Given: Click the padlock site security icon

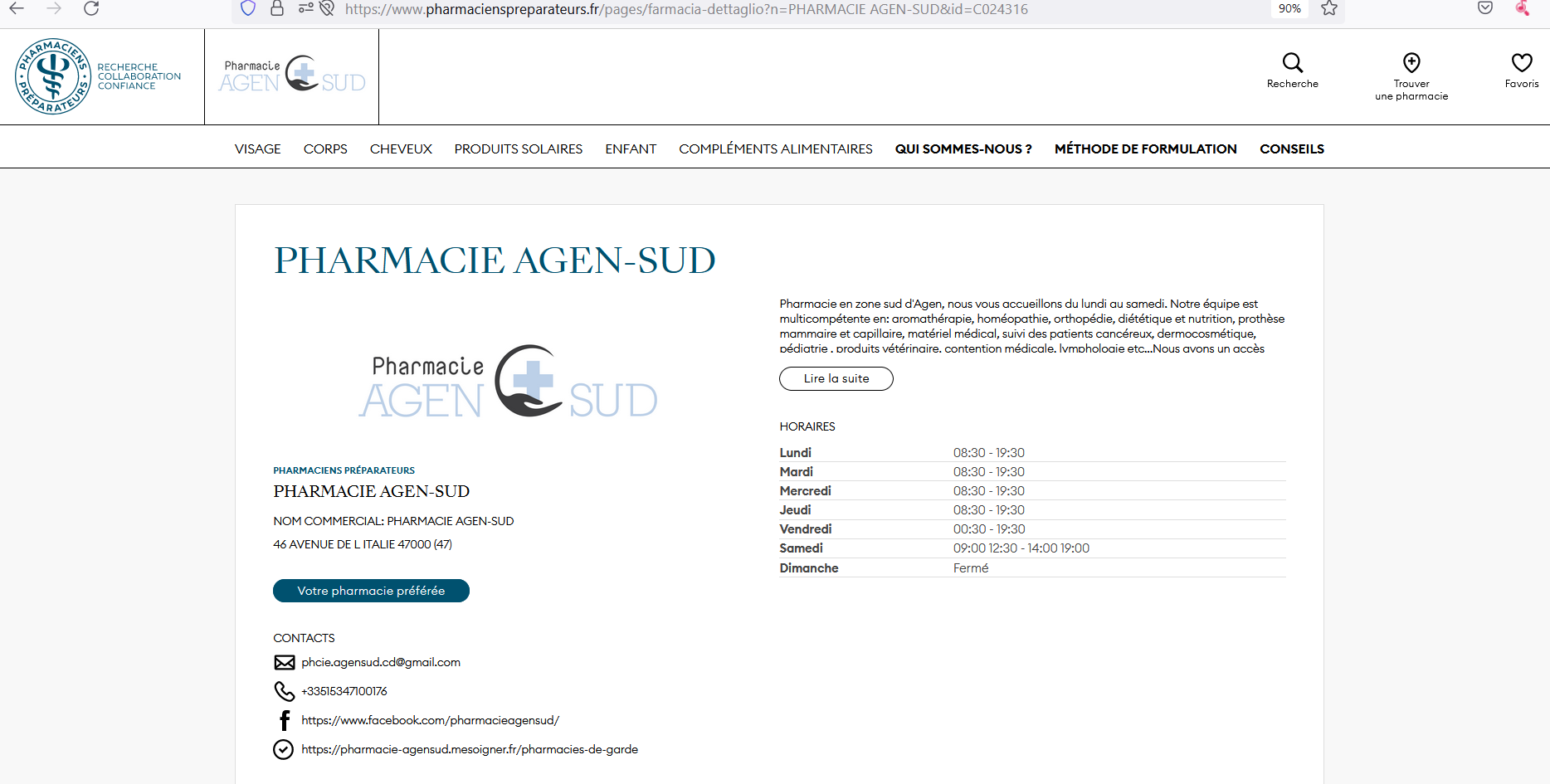Looking at the screenshot, I should (277, 9).
